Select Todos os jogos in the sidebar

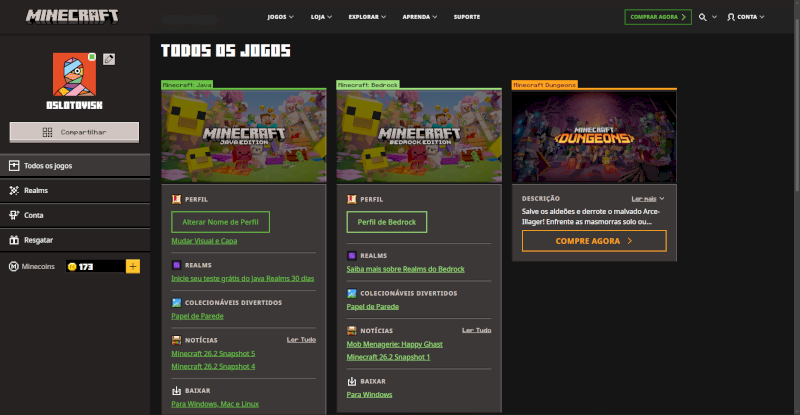click(x=75, y=165)
